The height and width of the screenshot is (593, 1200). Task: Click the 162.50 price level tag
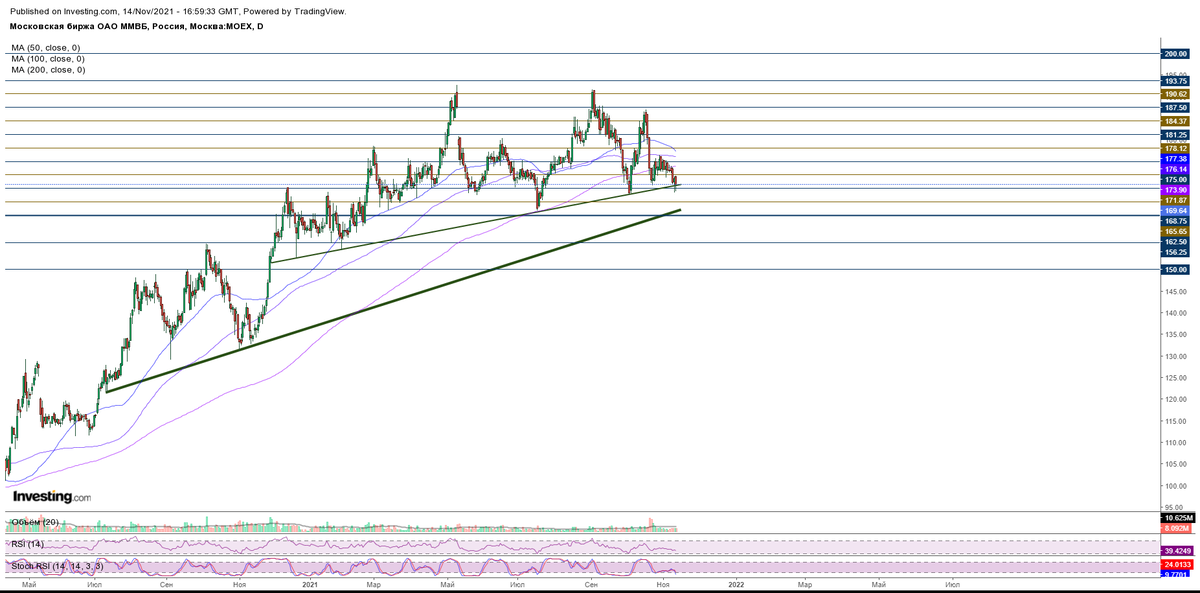coord(1174,242)
